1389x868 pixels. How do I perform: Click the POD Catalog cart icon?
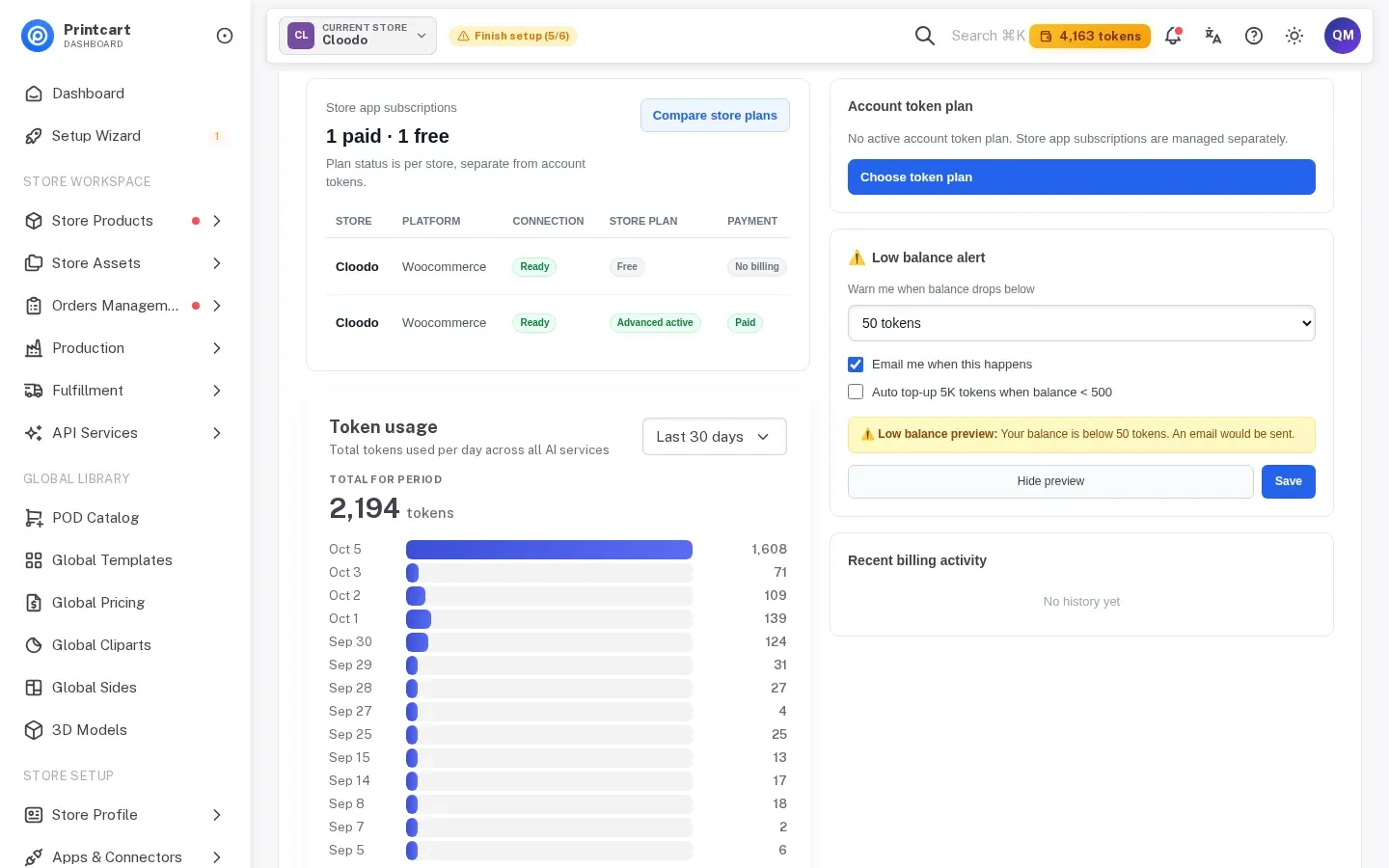click(34, 518)
